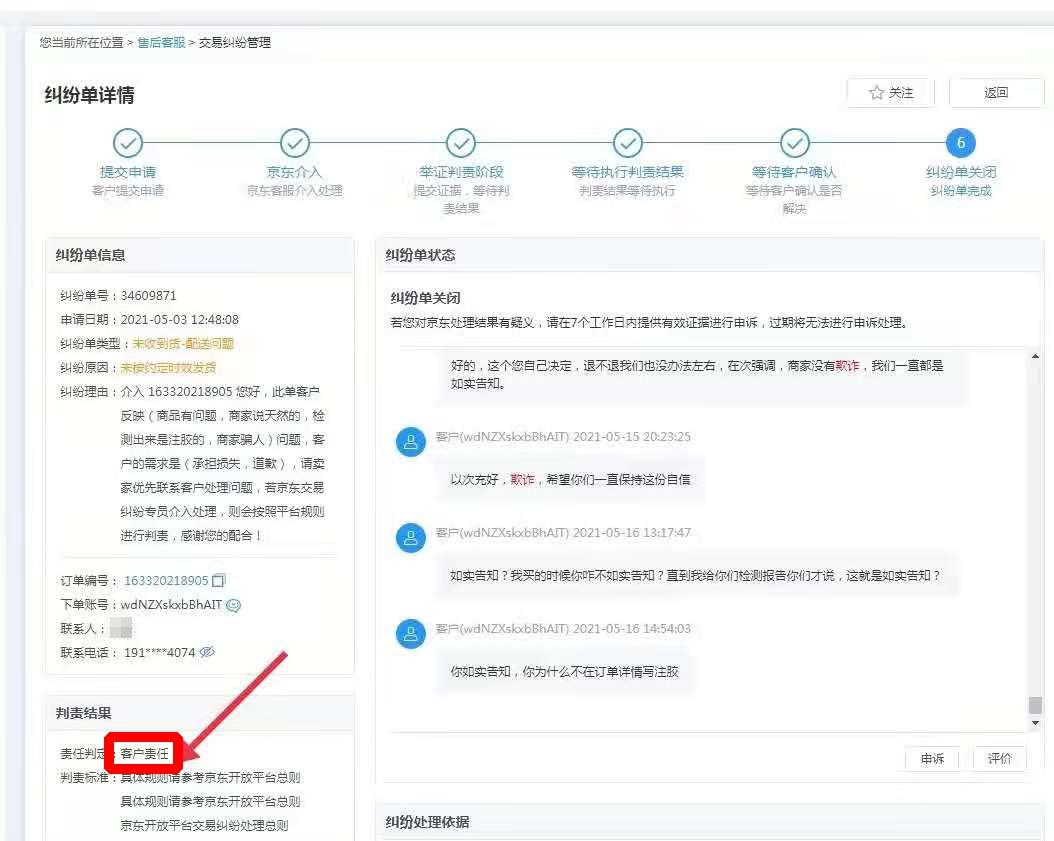Viewport: 1054px width, 841px height.
Task: Click the 举证判责阶段 step circle icon
Action: 460,144
